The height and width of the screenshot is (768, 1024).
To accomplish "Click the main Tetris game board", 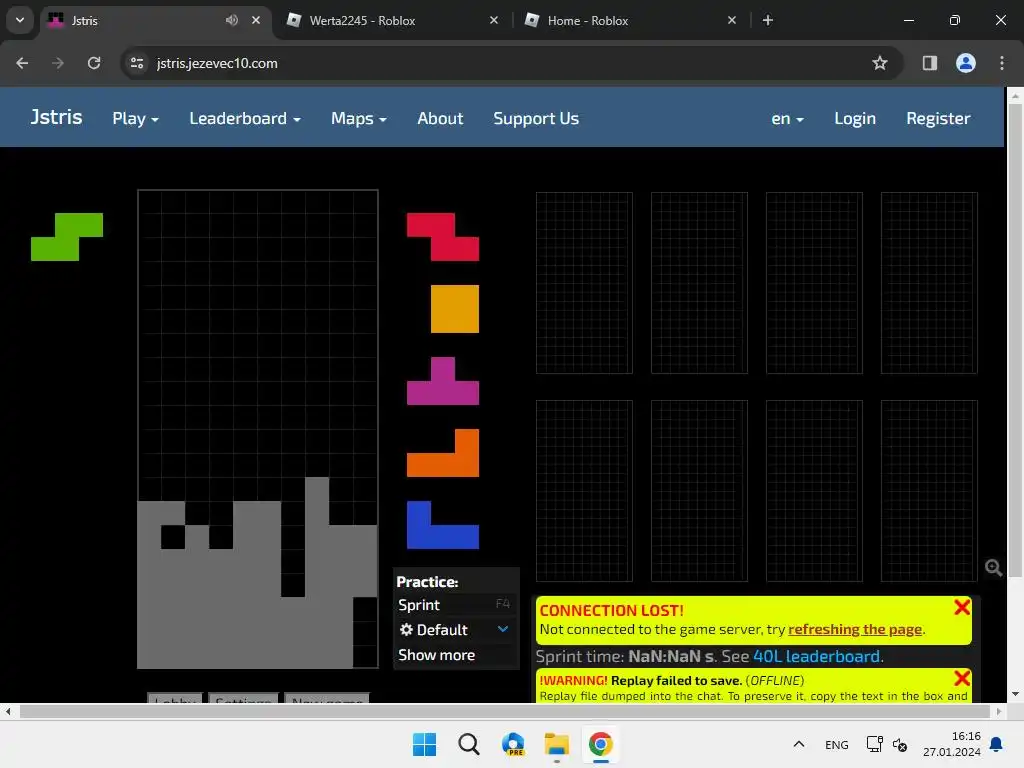I will coord(258,429).
